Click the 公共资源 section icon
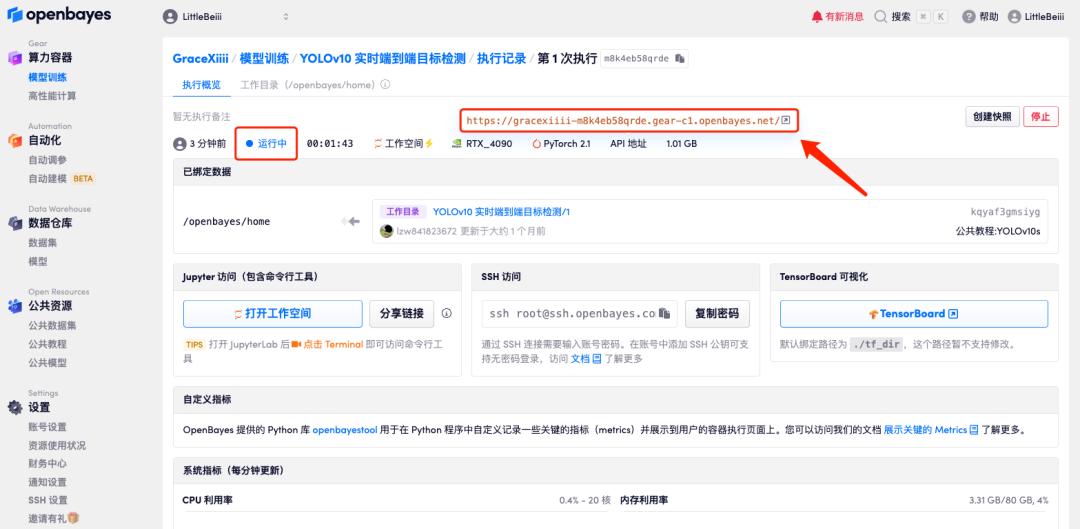Screen dimensions: 1080x529 pos(15,306)
